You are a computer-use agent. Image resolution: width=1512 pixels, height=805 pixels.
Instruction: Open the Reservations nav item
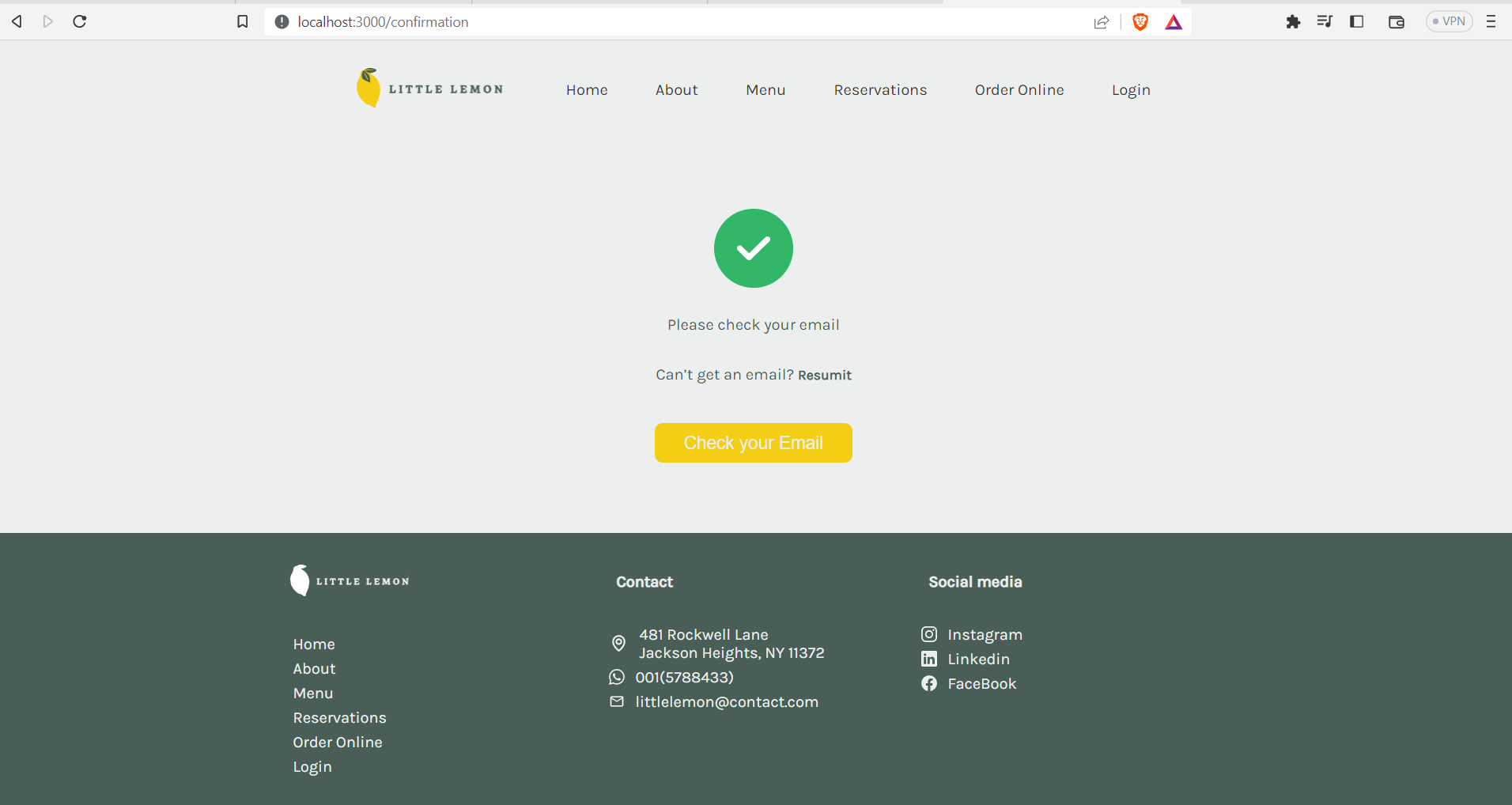pyautogui.click(x=880, y=90)
